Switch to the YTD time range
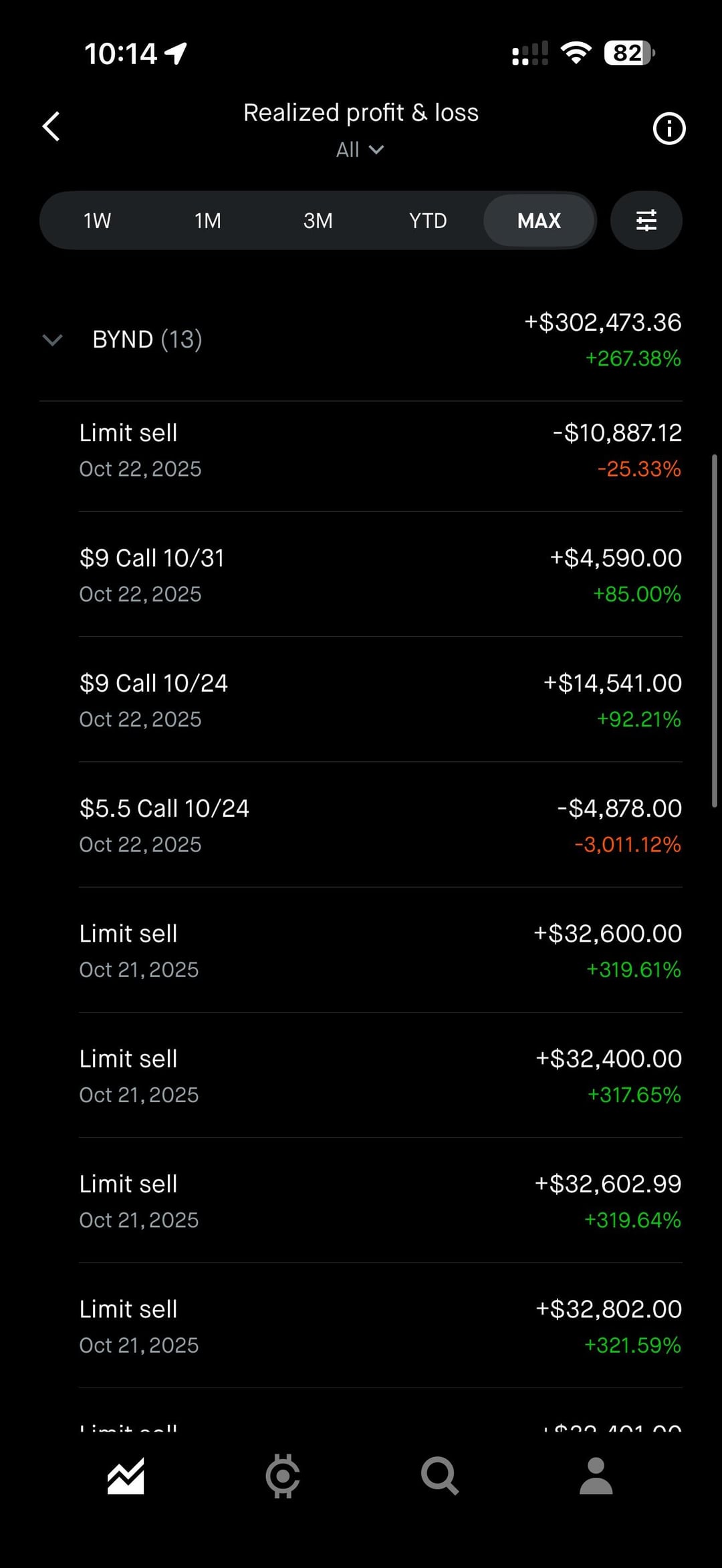Image resolution: width=722 pixels, height=1568 pixels. tap(428, 221)
